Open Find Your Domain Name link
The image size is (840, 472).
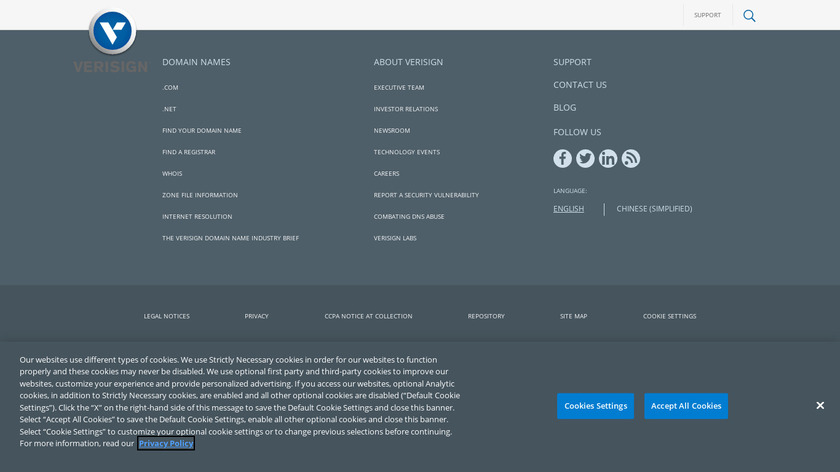click(x=201, y=130)
